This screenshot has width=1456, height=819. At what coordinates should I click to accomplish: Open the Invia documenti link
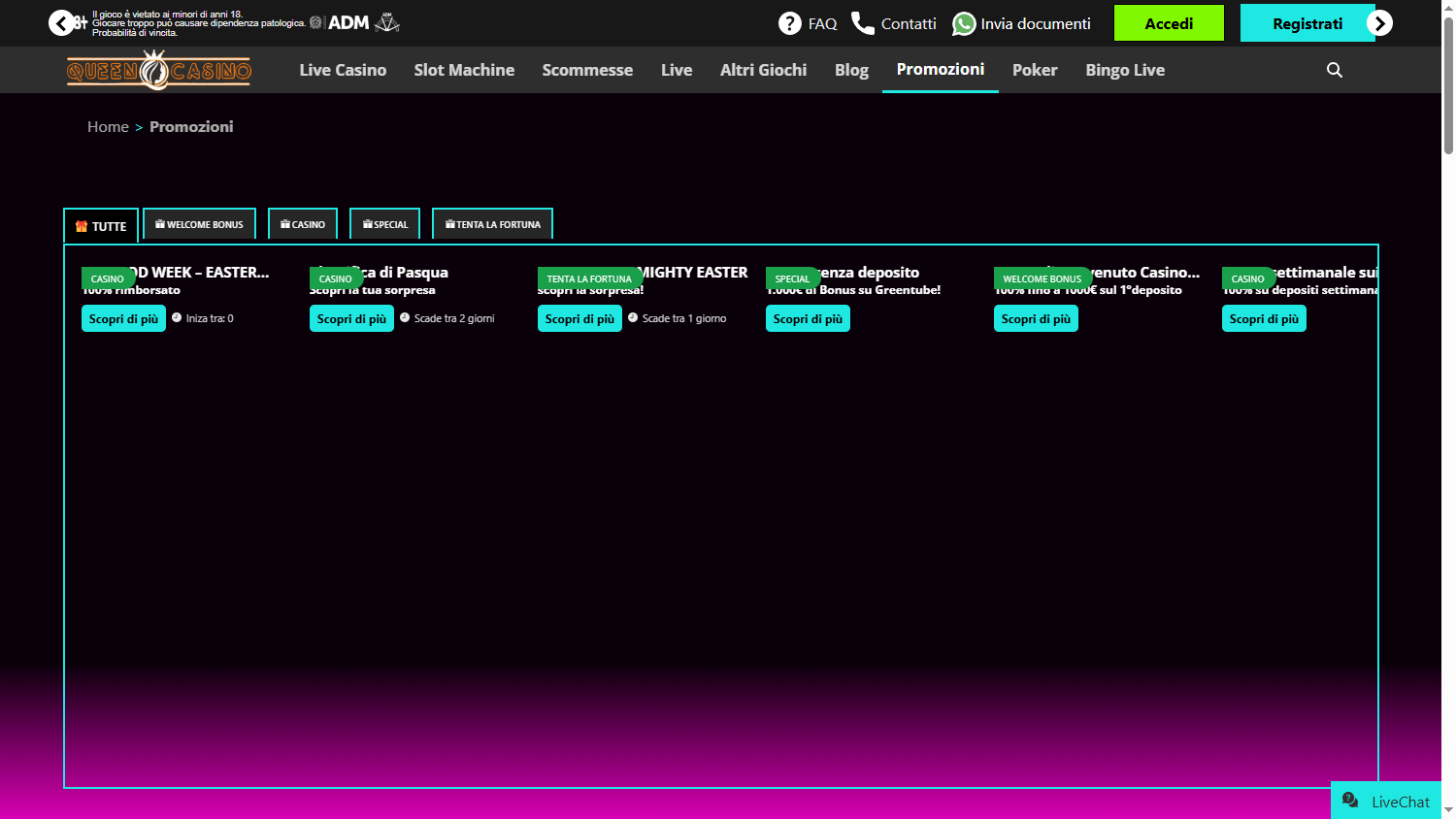coord(1036,23)
